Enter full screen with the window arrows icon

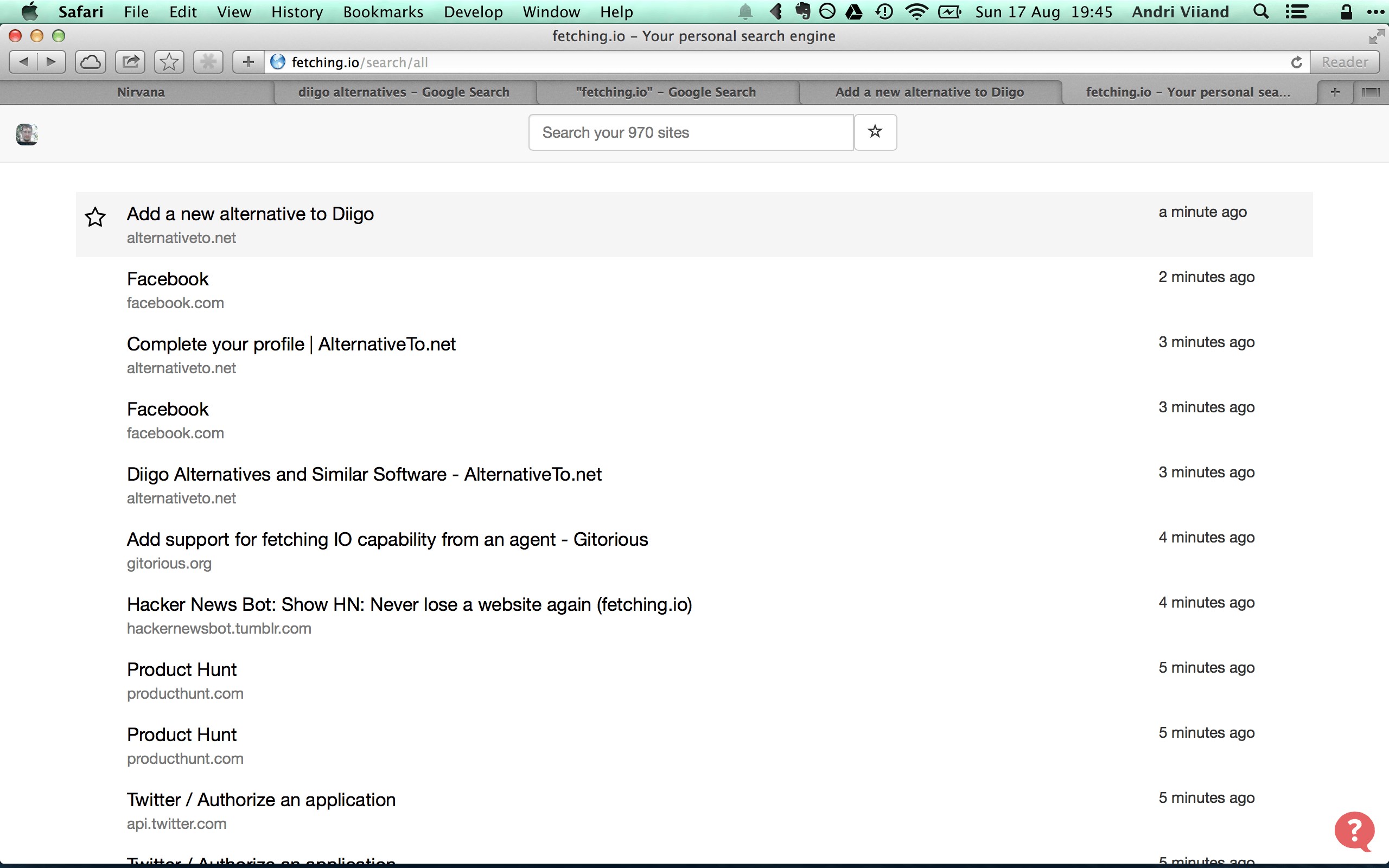1377,37
